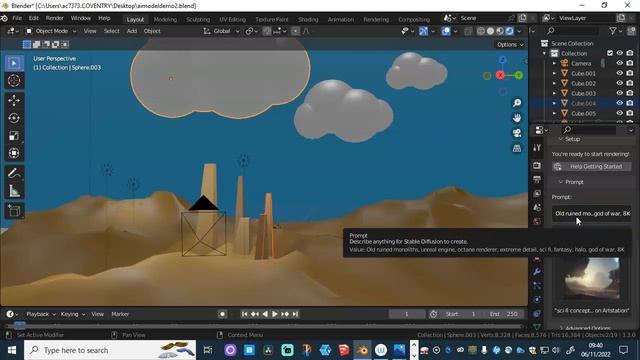Expand the Cube.001 tree item
640x360 pixels.
[x=554, y=73]
